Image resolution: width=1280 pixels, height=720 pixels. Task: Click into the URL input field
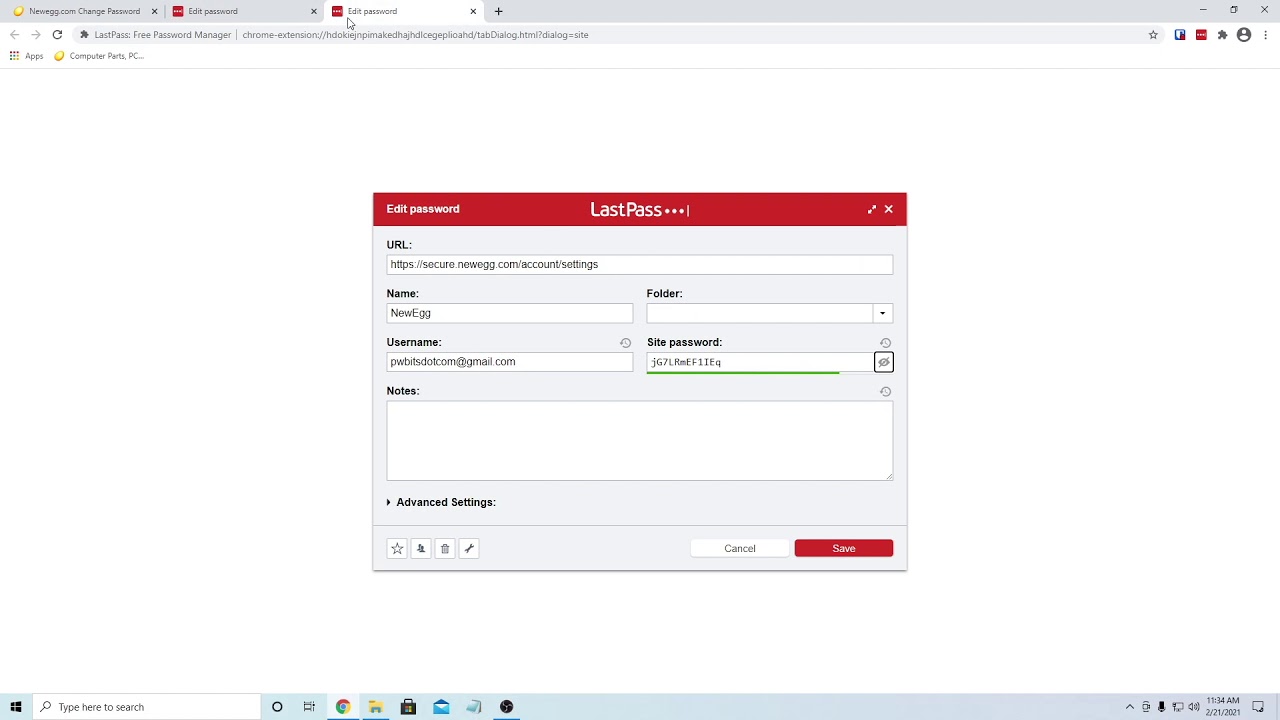(x=640, y=264)
